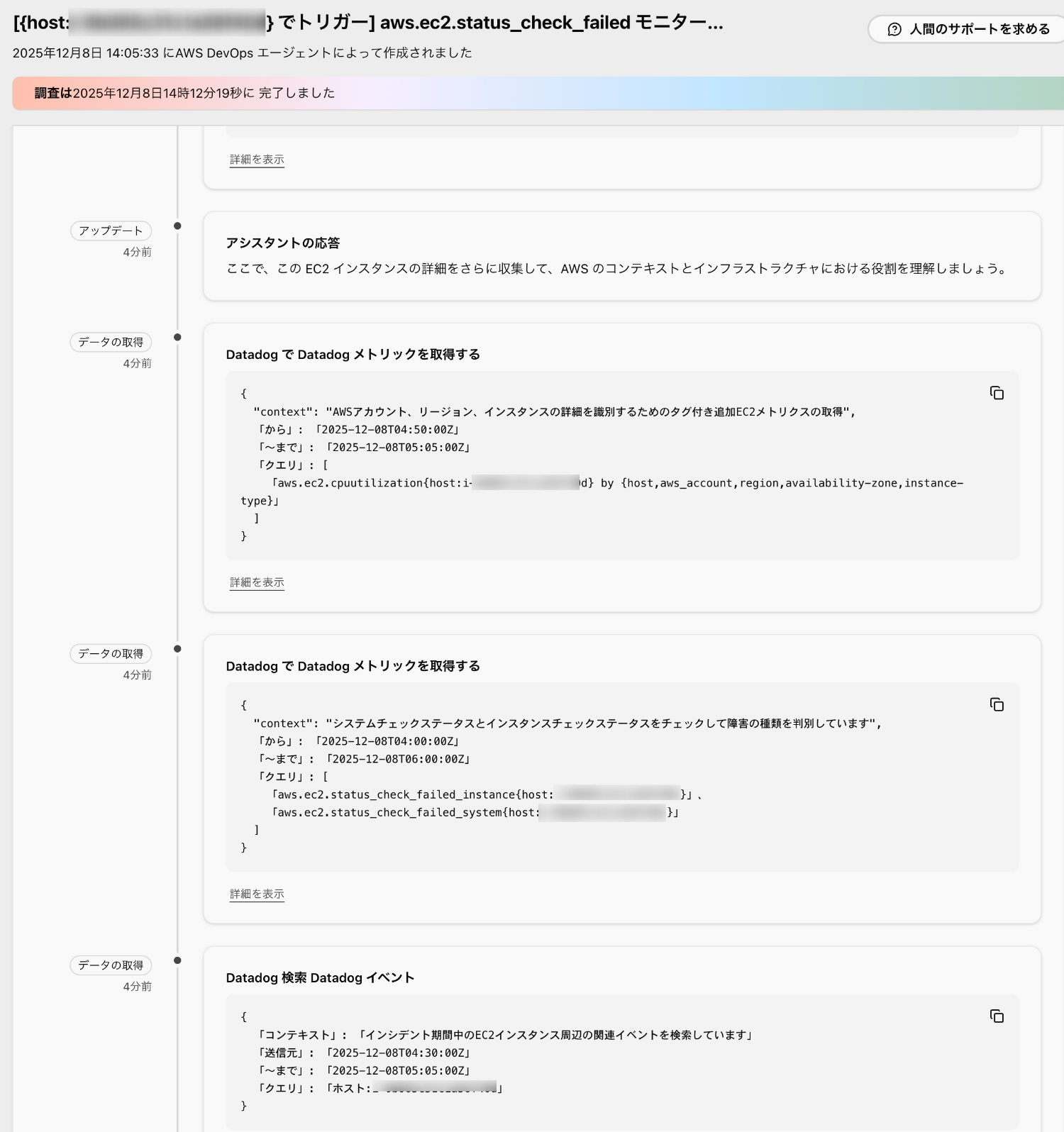Click the 送信元 value 2025-12-08T04:30:00Z
1064x1132 pixels.
[398, 1053]
